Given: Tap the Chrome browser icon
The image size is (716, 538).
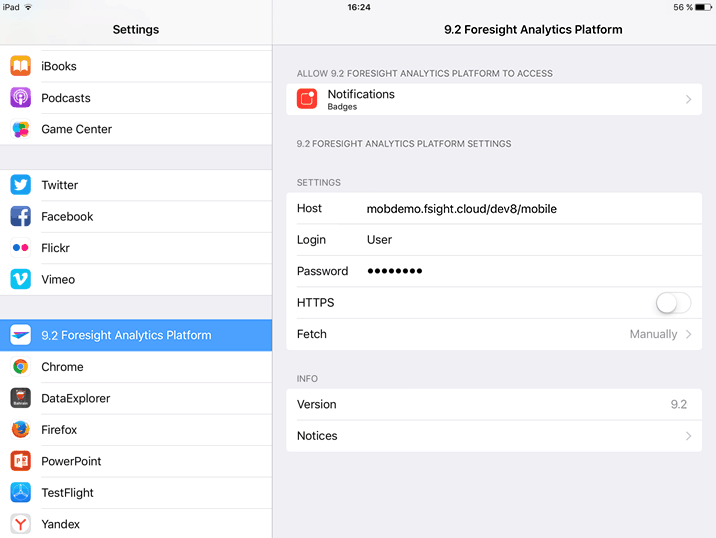Looking at the screenshot, I should tap(21, 367).
